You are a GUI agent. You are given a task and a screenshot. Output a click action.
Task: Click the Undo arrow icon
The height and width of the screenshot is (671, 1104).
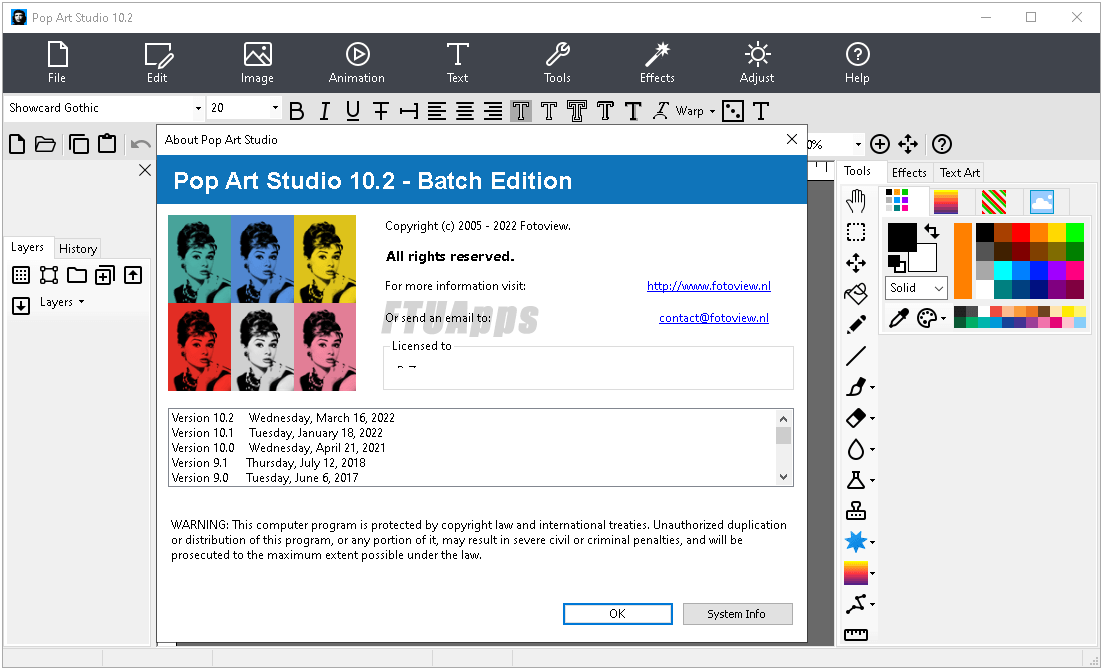[x=140, y=144]
